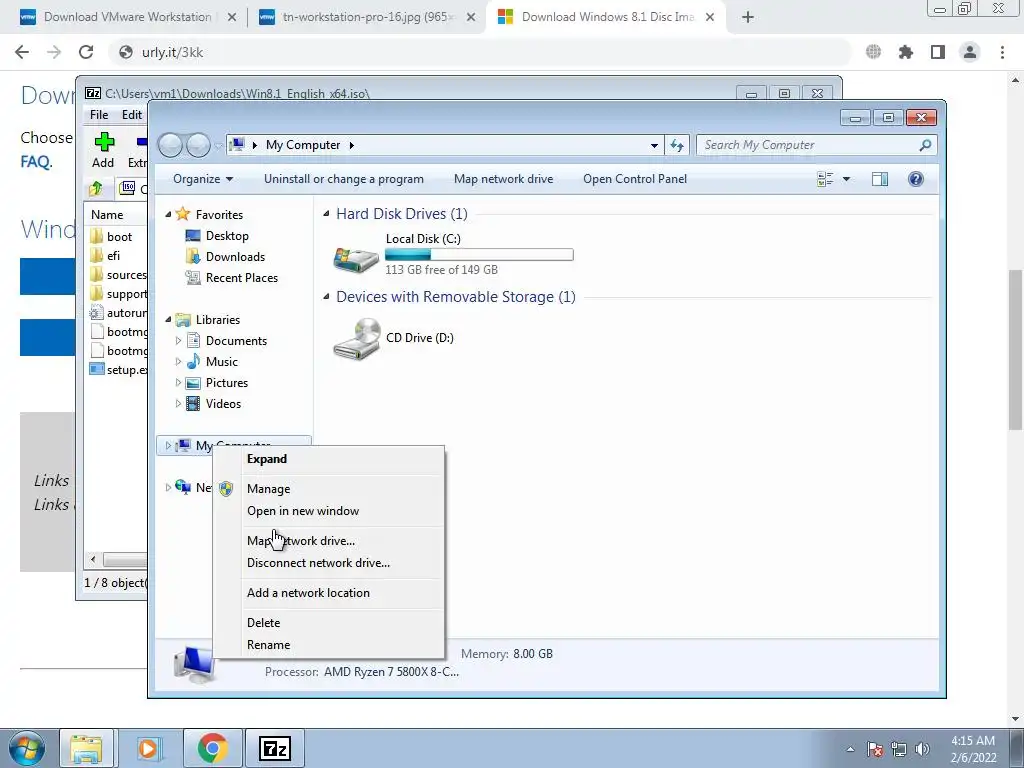Choose Delete in the context menu
The width and height of the screenshot is (1024, 768).
(x=329, y=622)
